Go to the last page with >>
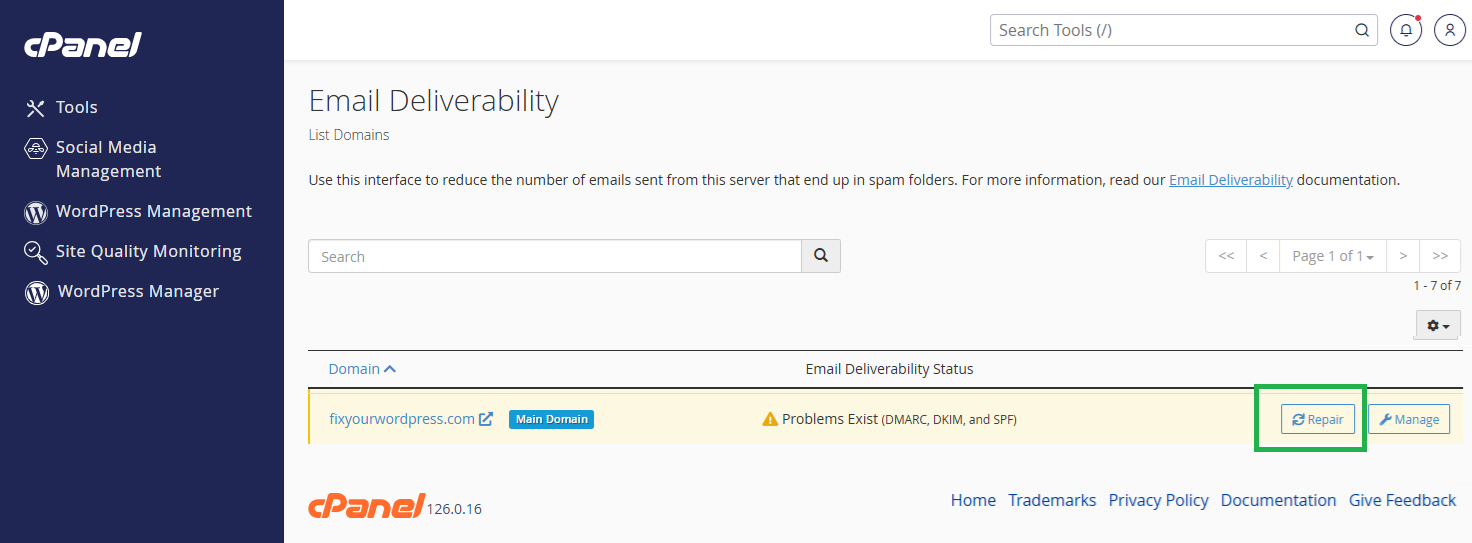The image size is (1472, 543). click(1441, 256)
